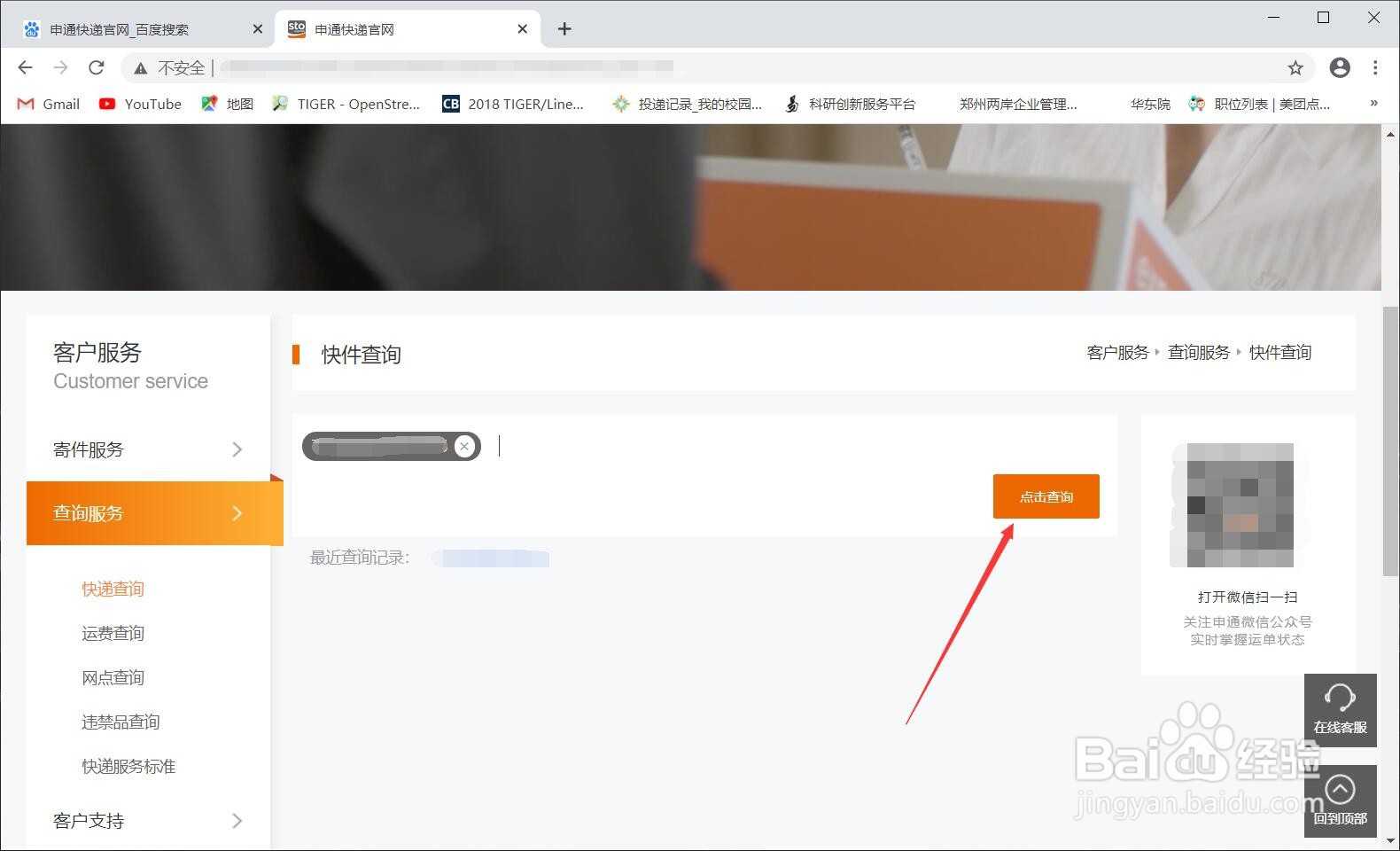Open a new browser tab
This screenshot has height=851, width=1400.
(x=564, y=29)
